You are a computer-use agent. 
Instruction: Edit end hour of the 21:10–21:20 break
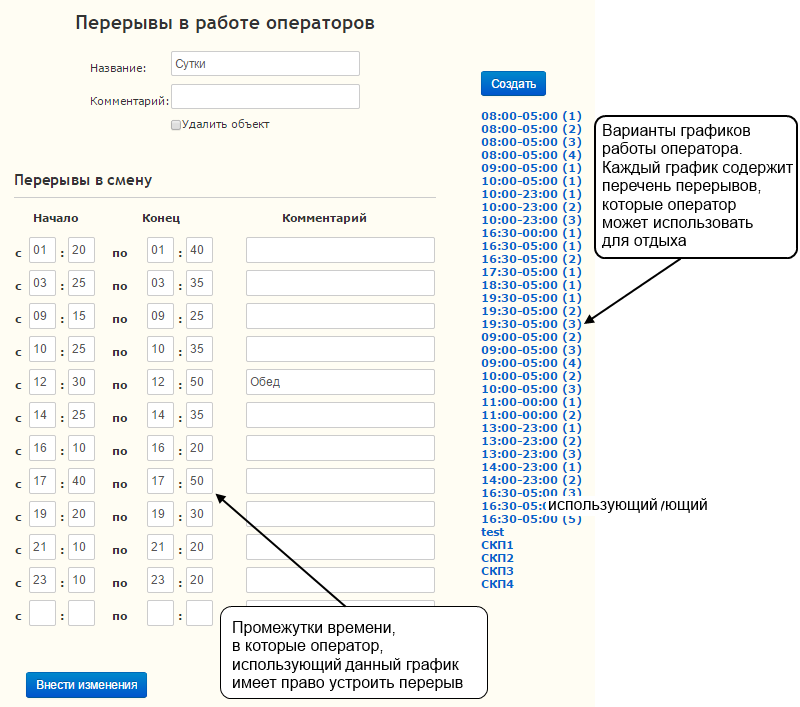[160, 547]
